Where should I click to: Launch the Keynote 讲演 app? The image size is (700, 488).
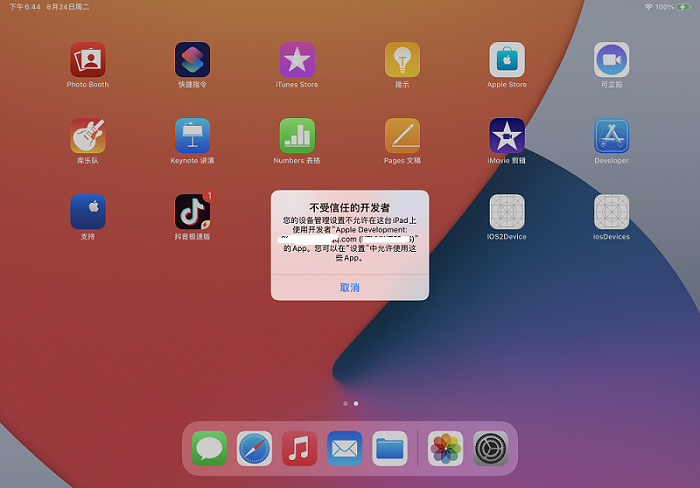[x=192, y=136]
